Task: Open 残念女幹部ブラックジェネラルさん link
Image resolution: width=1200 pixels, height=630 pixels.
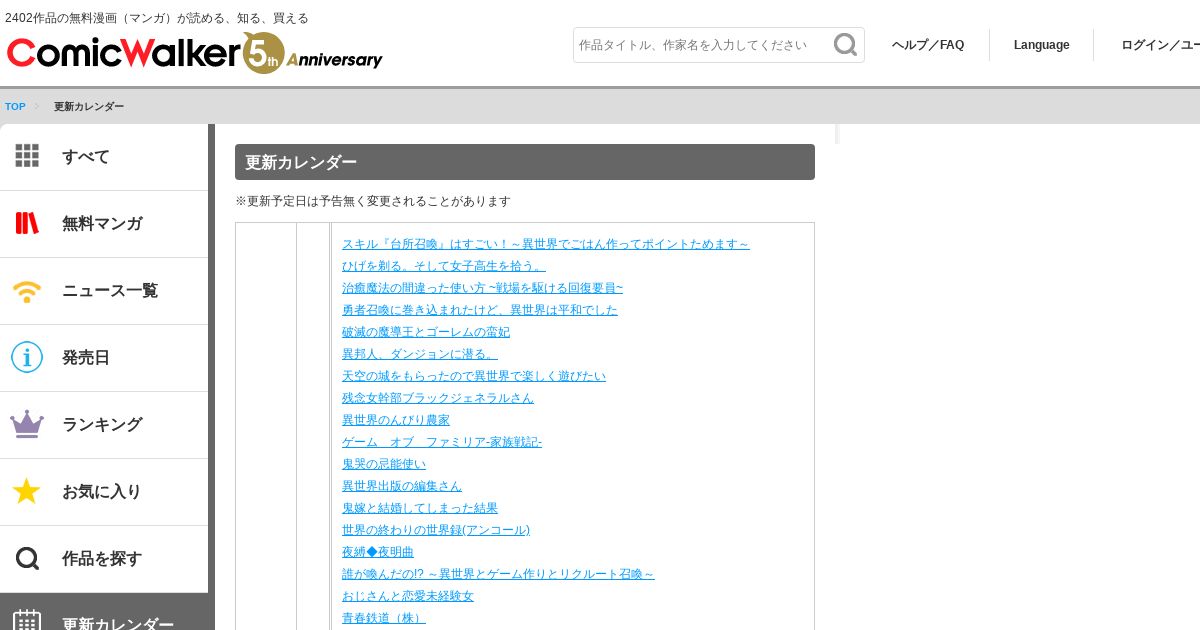Action: coord(438,398)
